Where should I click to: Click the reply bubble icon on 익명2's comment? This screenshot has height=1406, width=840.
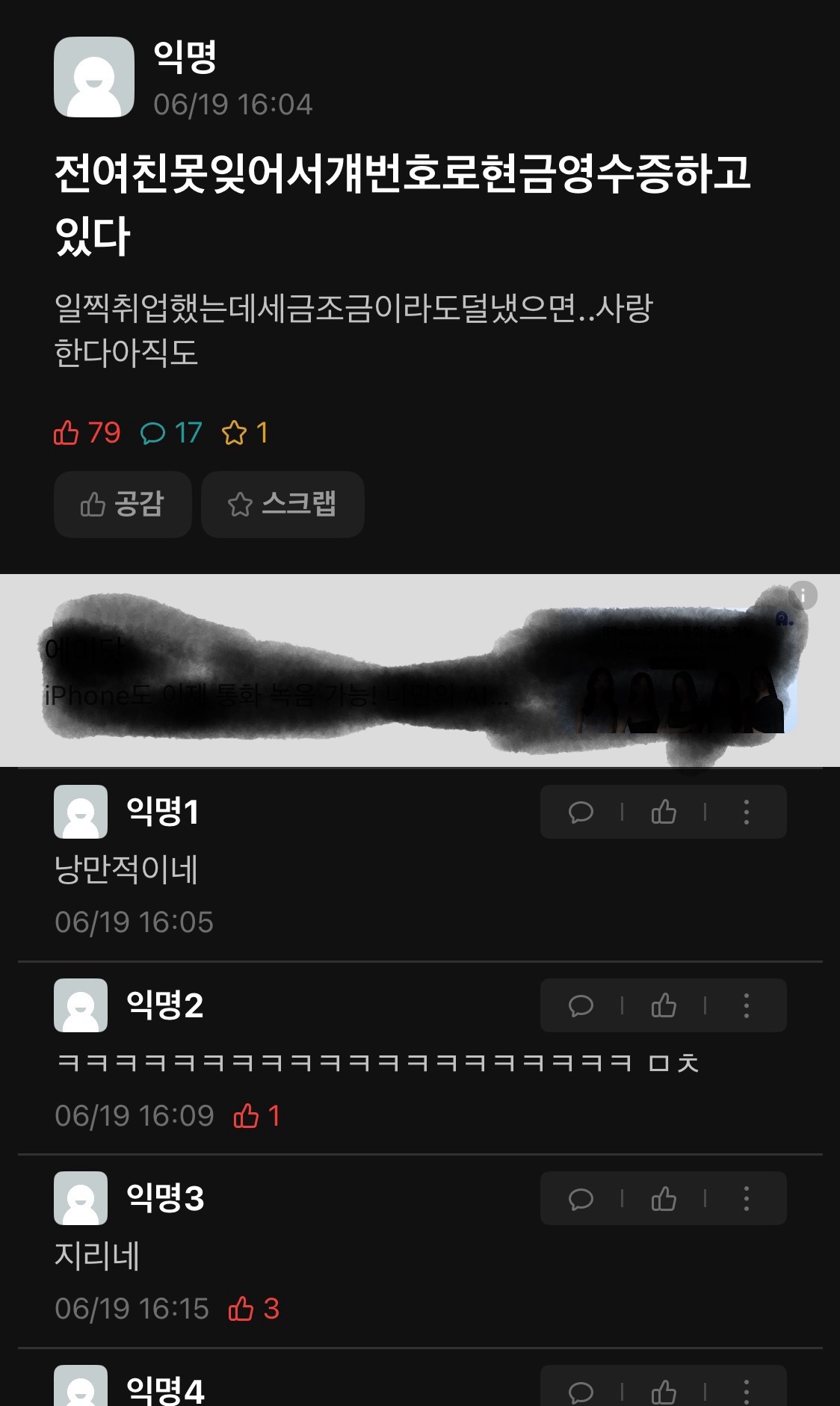point(581,1005)
